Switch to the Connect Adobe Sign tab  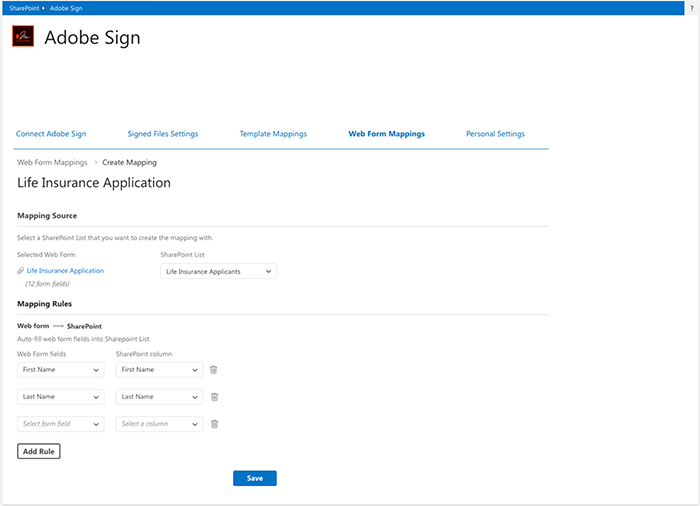(51, 134)
